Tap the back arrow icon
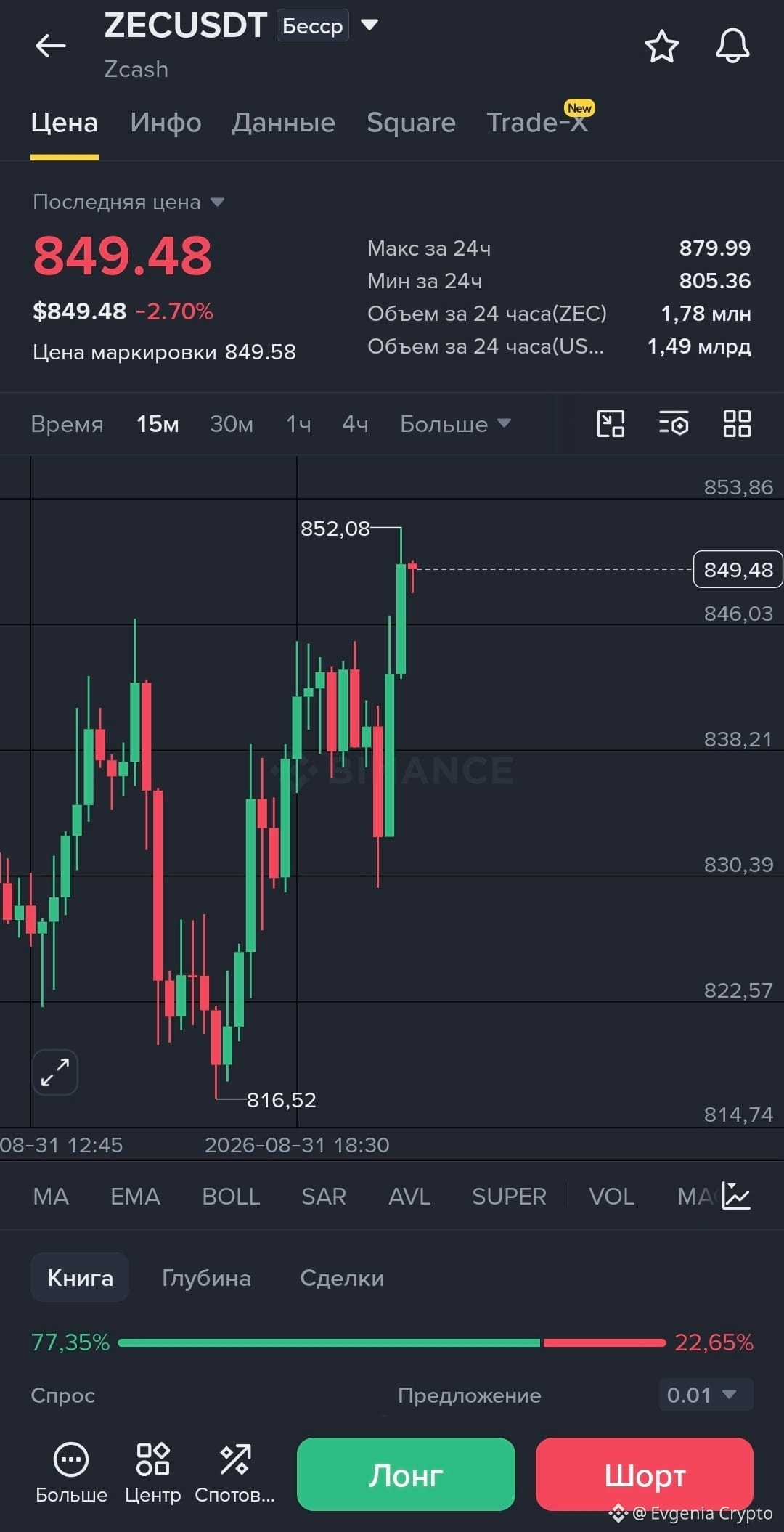 pos(50,46)
